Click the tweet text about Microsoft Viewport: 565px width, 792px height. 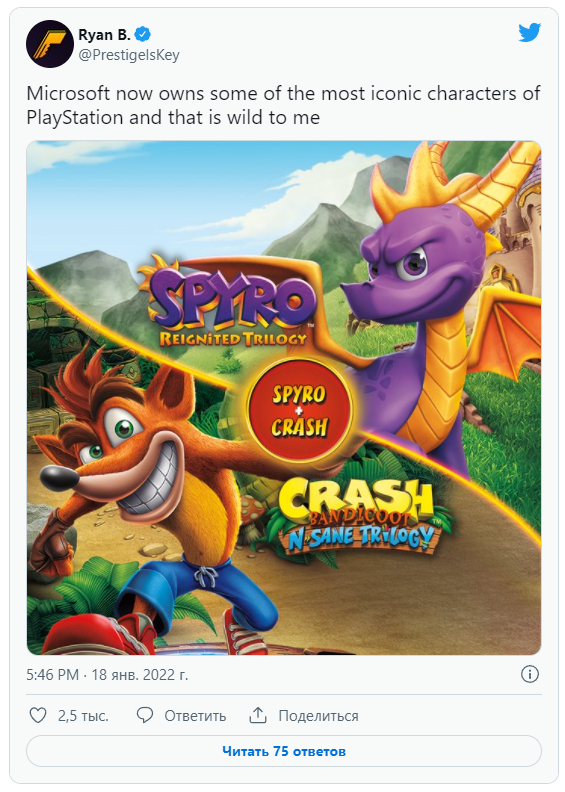(x=283, y=105)
